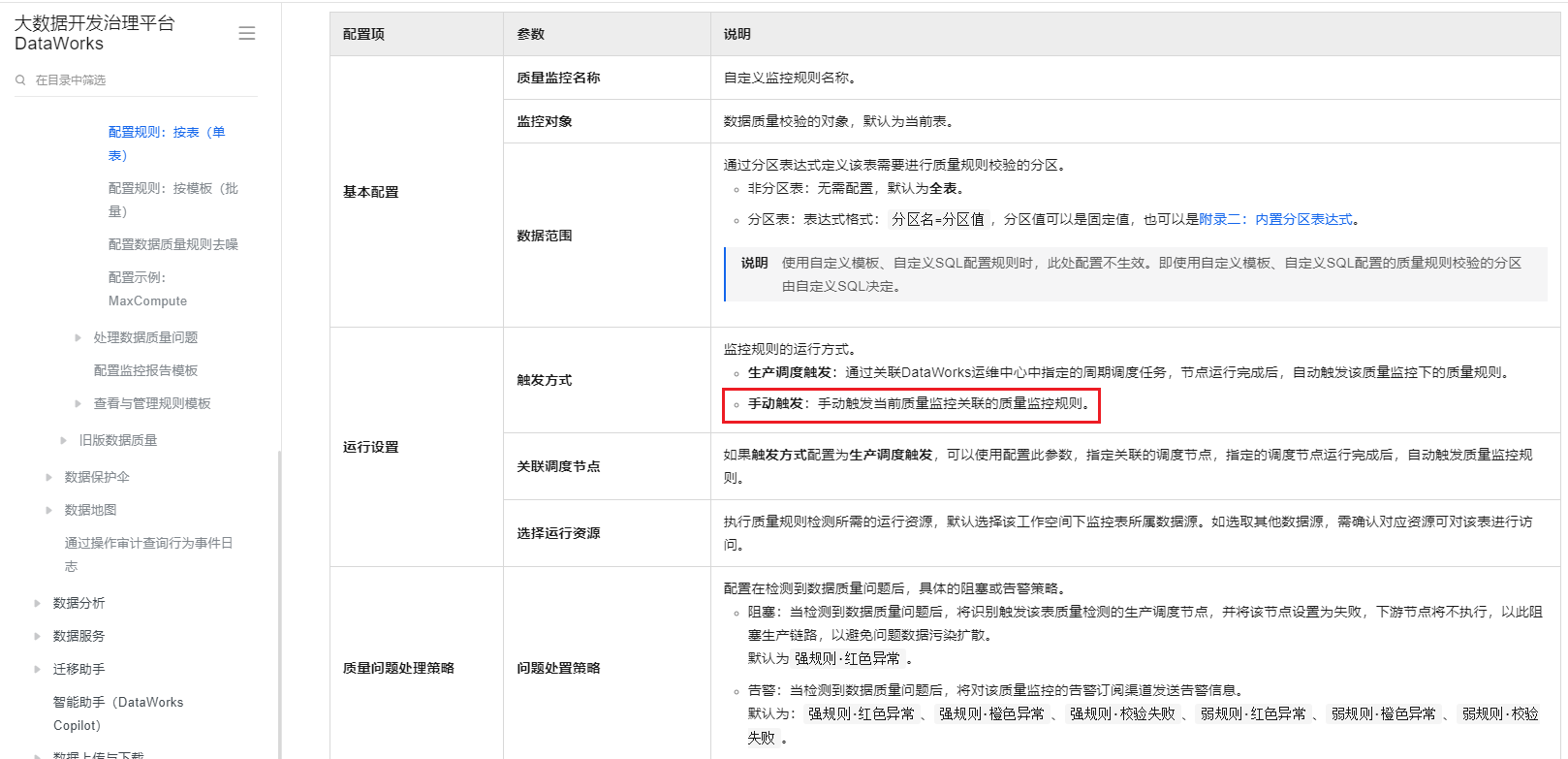This screenshot has width=1568, height=759.
Task: Select the 监控对象 cell
Action: point(607,121)
